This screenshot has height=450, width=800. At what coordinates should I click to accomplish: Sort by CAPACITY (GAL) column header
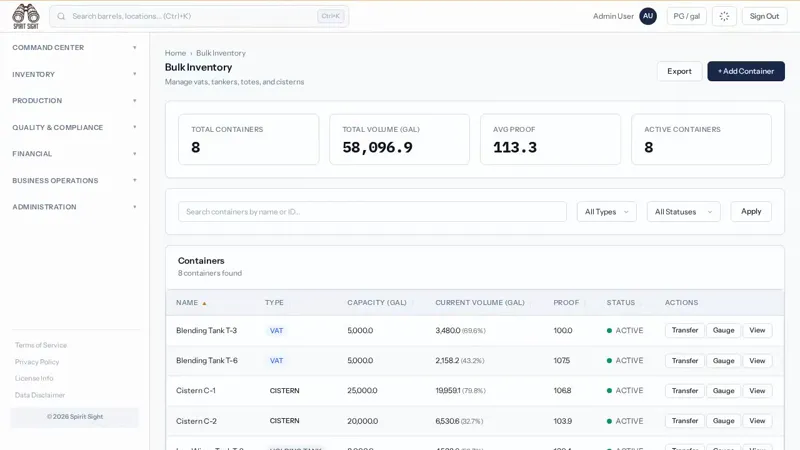point(377,303)
